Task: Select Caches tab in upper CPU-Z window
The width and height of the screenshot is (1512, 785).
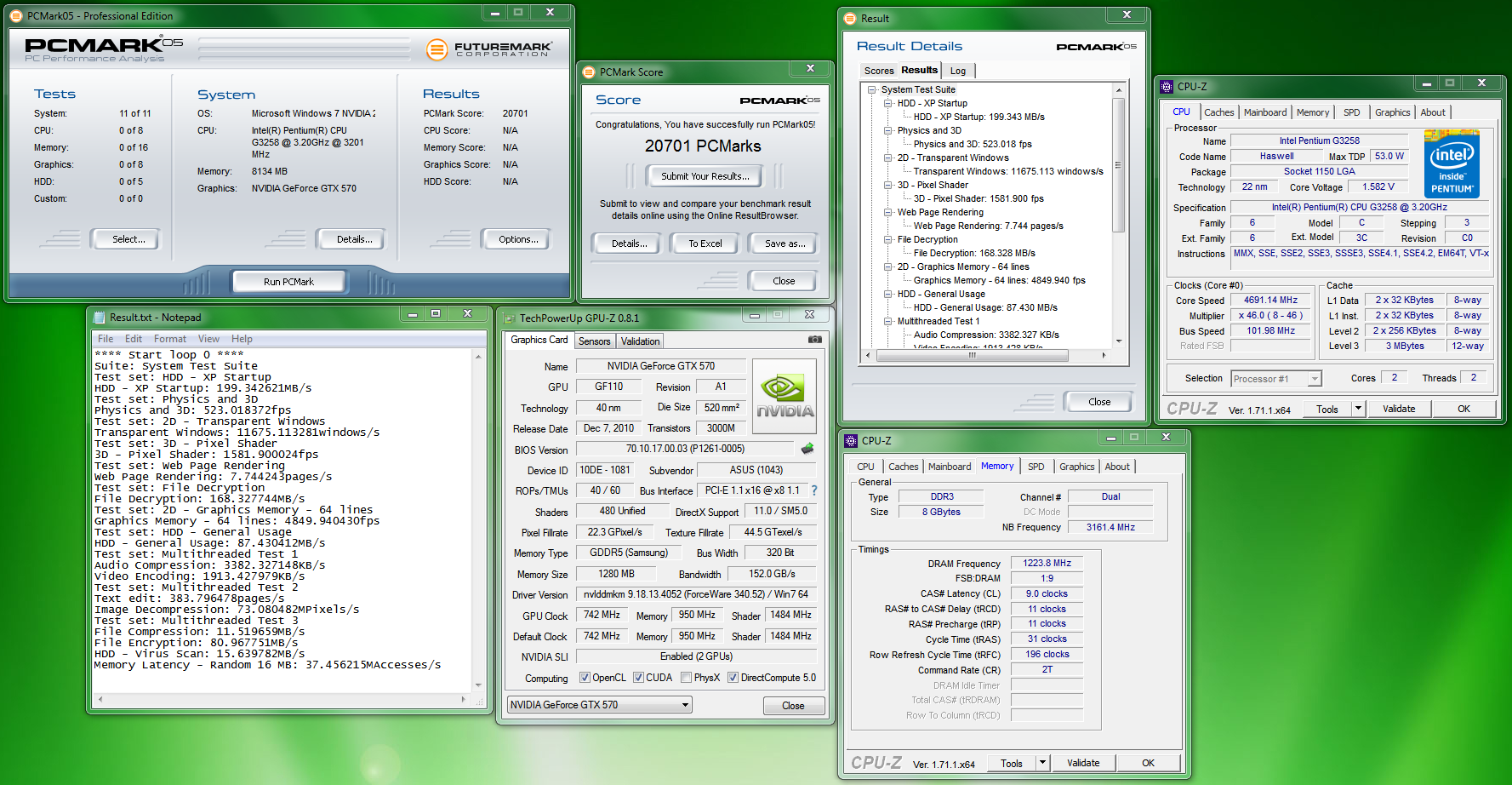Action: click(x=1218, y=112)
